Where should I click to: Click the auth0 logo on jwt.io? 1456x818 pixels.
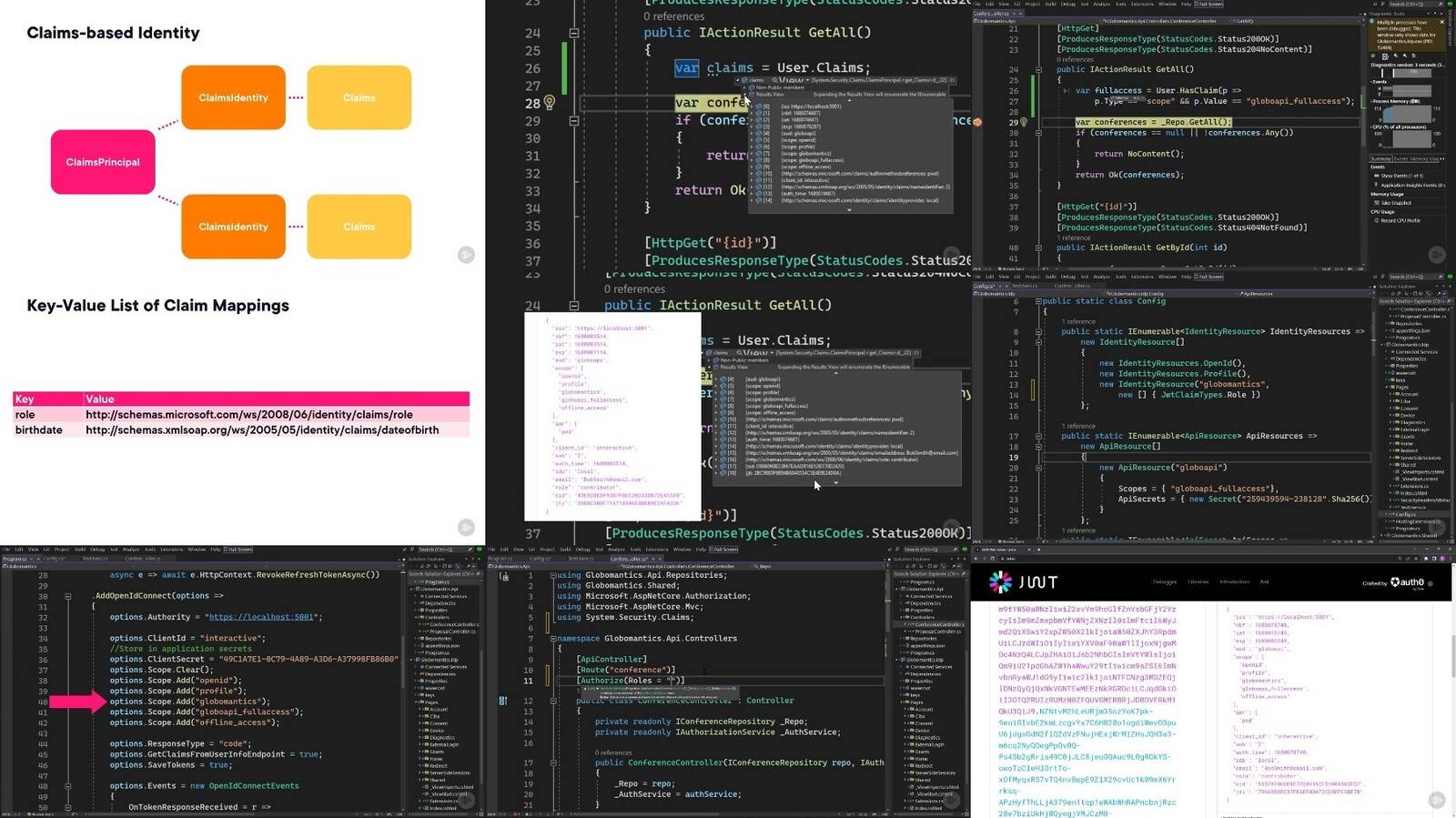coord(1408,582)
